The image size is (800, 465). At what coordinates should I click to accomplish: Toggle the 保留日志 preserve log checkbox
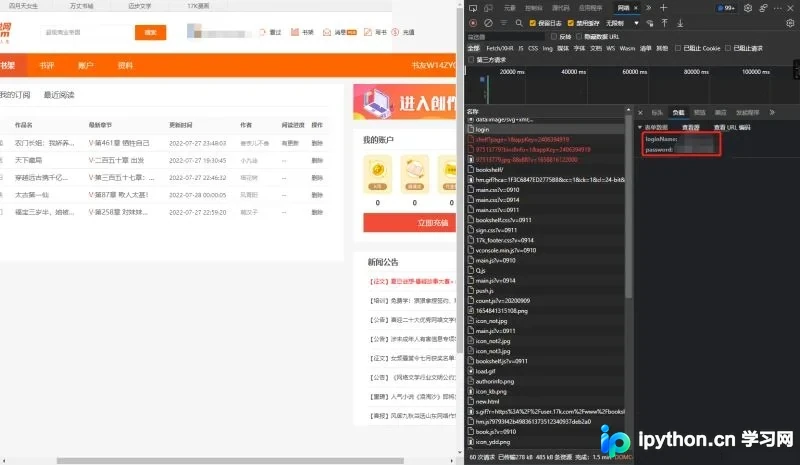click(x=533, y=23)
